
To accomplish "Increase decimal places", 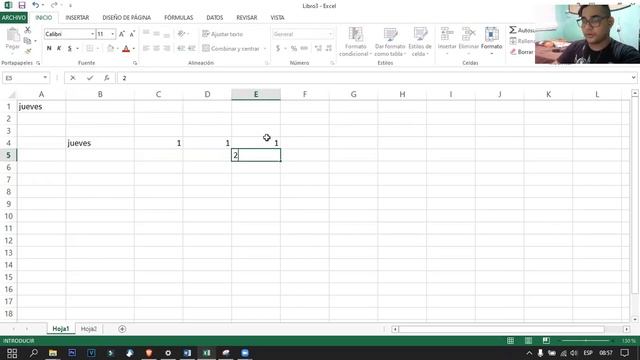I will click(318, 49).
